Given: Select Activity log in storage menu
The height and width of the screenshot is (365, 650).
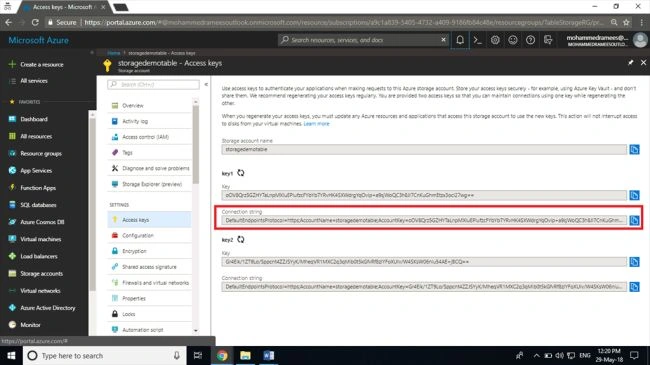Looking at the screenshot, I should click(149, 121).
